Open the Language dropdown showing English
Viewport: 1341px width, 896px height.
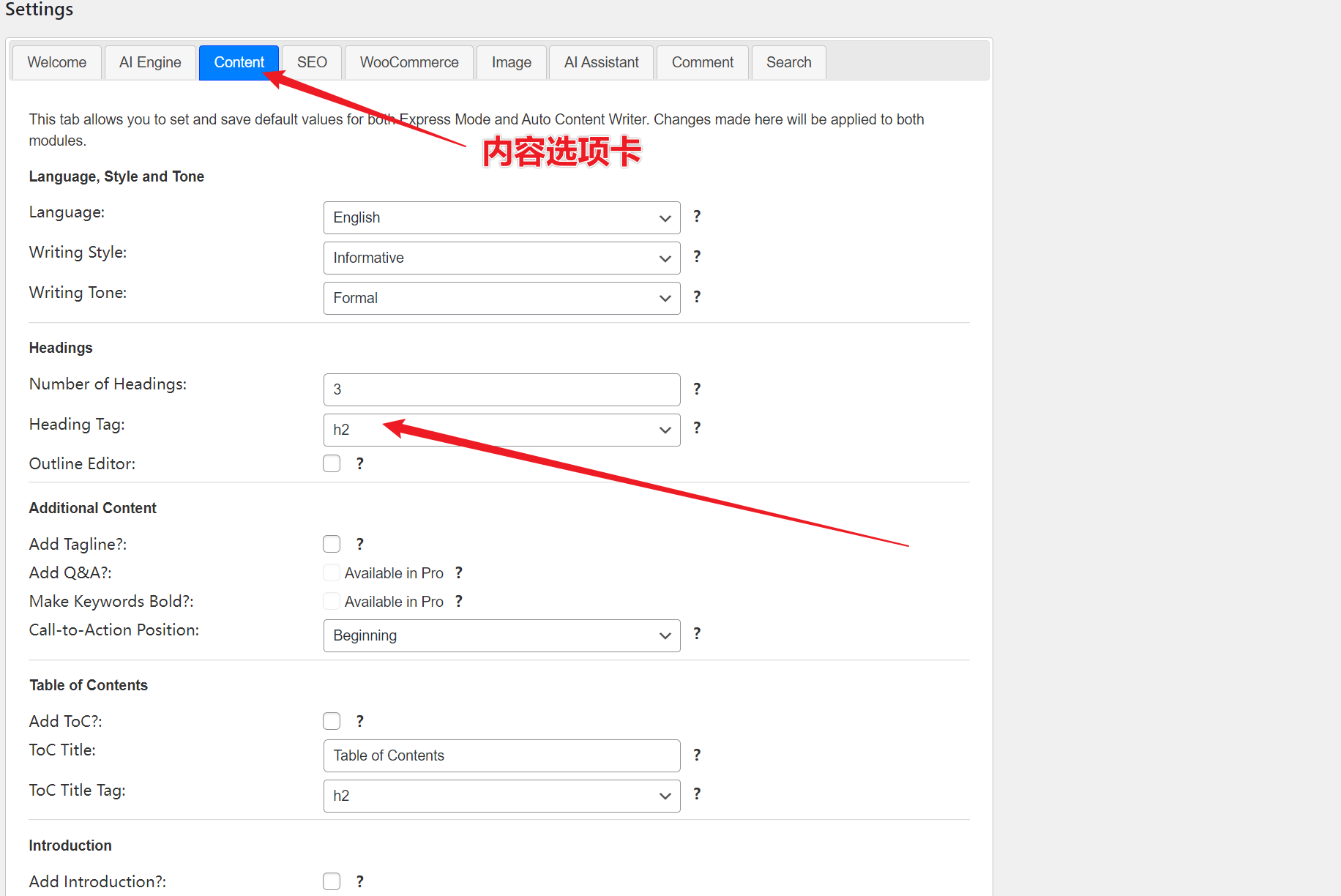[x=501, y=217]
